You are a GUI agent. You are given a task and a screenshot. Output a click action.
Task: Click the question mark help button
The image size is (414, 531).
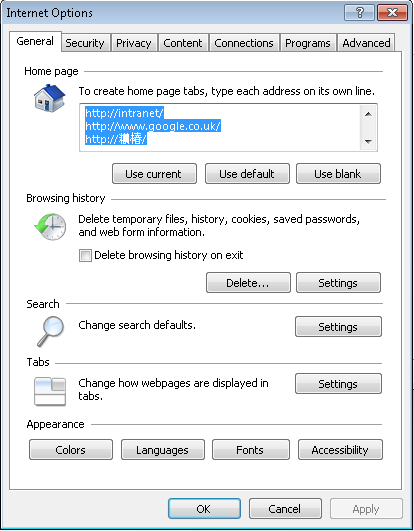pyautogui.click(x=359, y=13)
